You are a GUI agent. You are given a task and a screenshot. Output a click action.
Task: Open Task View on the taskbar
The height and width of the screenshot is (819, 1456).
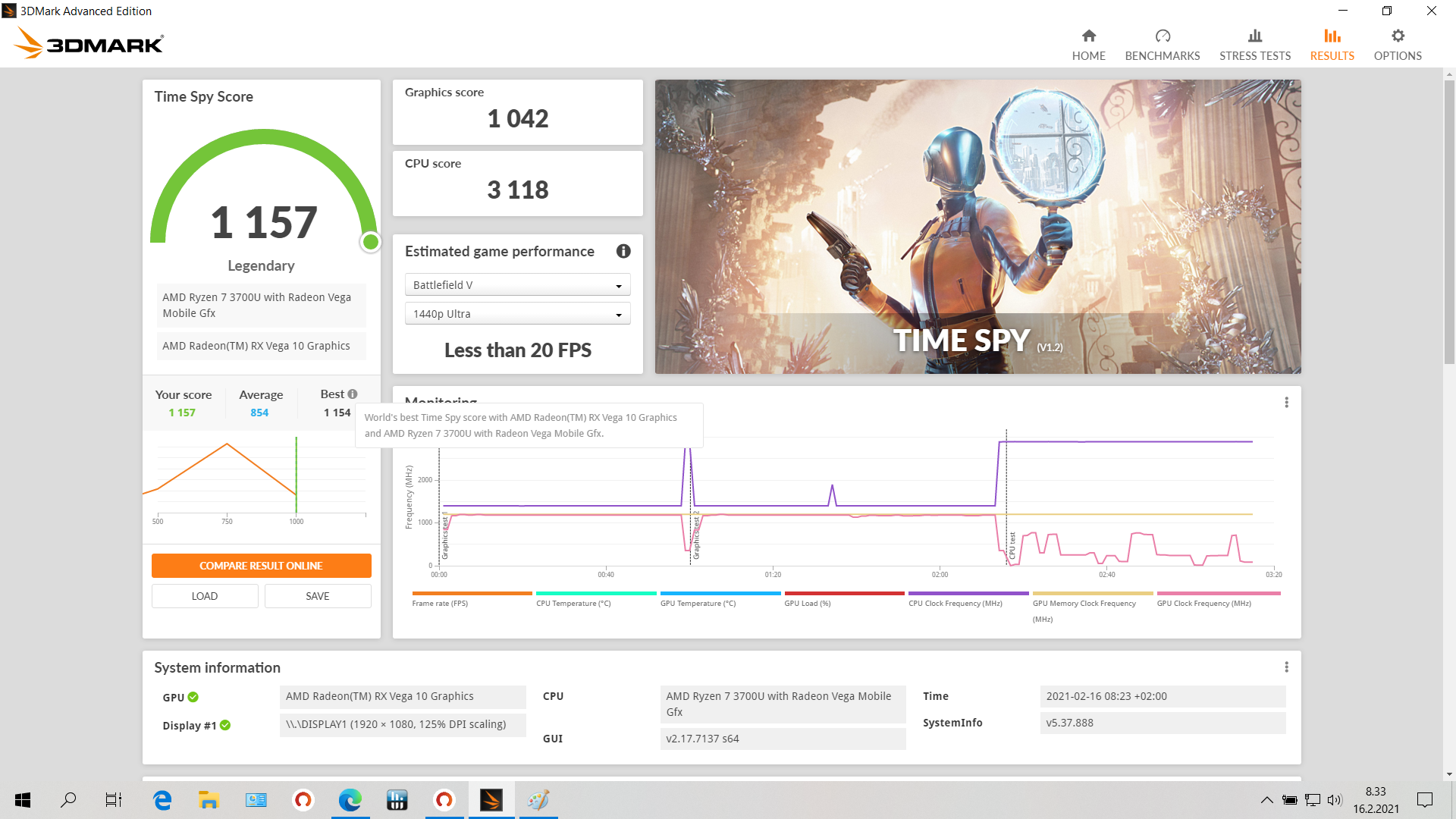114,799
